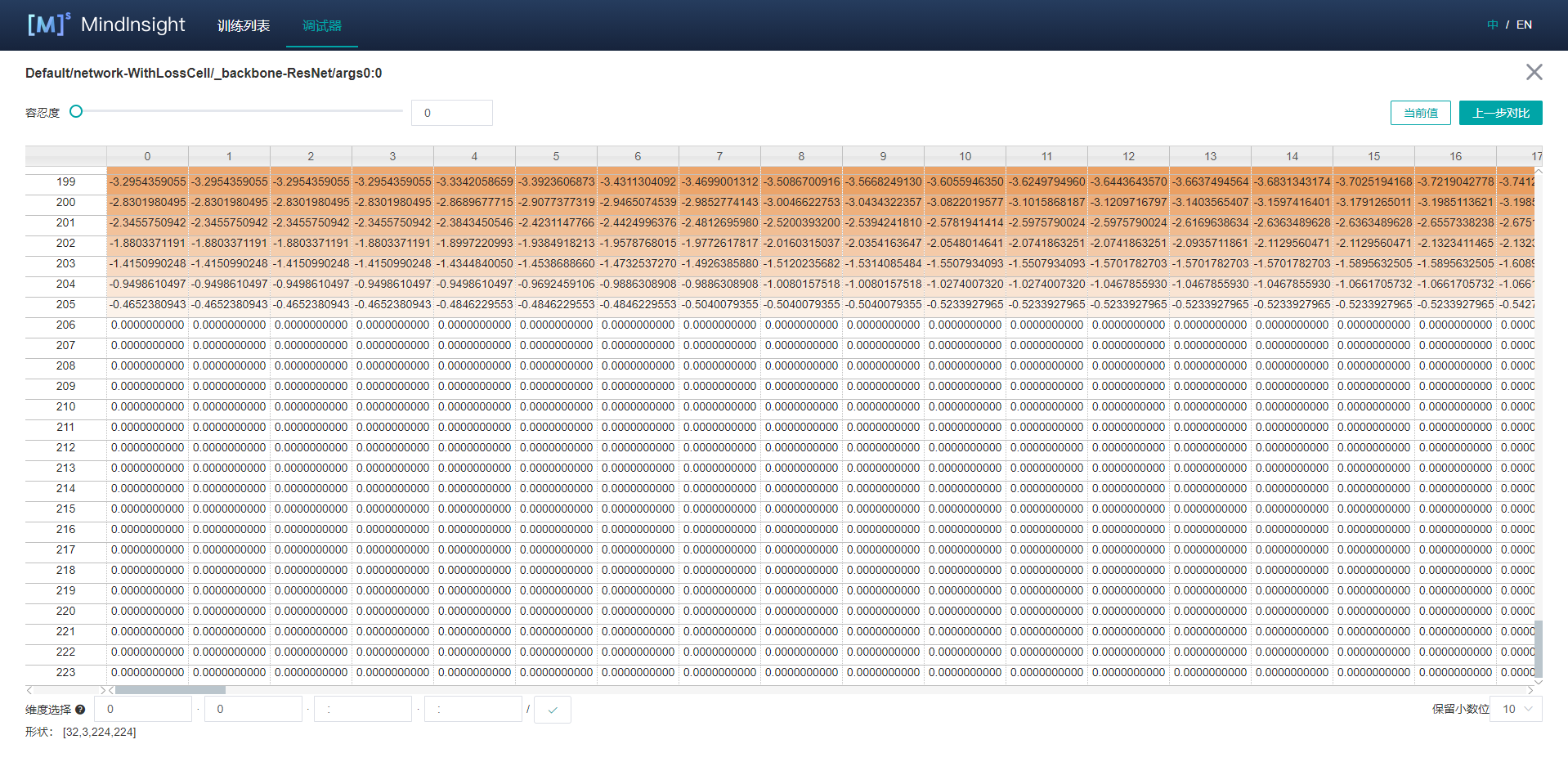Open the 训练列表 tab
Screen dimensions: 1568x762
pos(244,25)
